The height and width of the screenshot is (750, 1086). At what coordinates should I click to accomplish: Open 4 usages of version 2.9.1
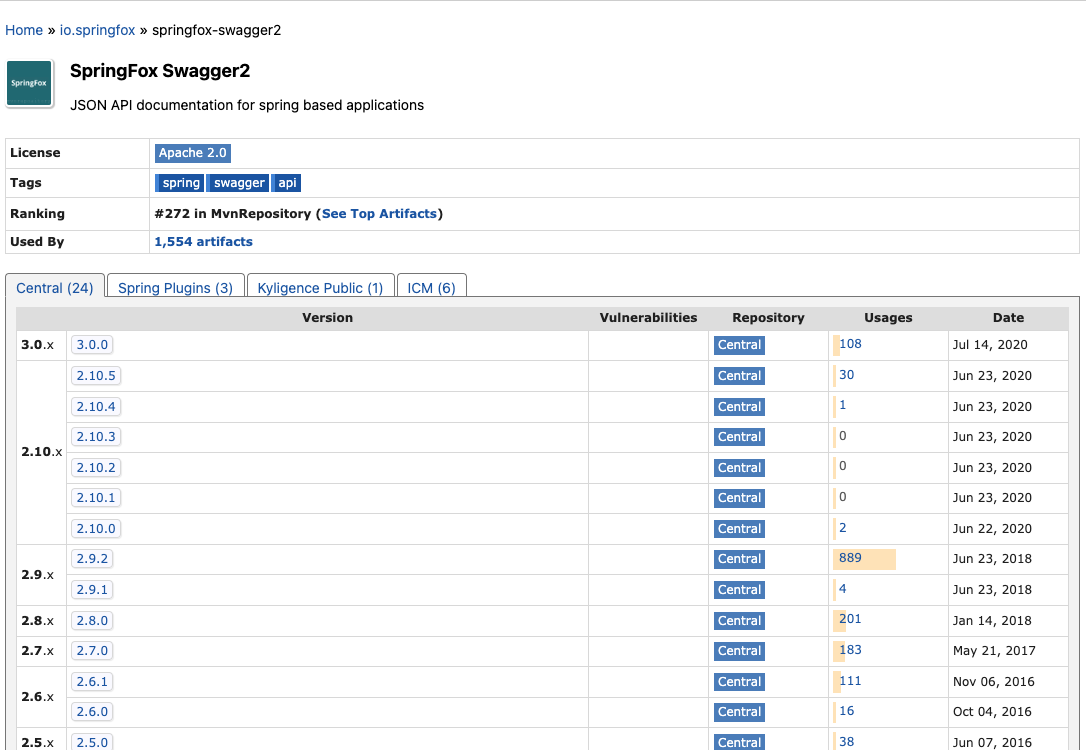(x=842, y=589)
